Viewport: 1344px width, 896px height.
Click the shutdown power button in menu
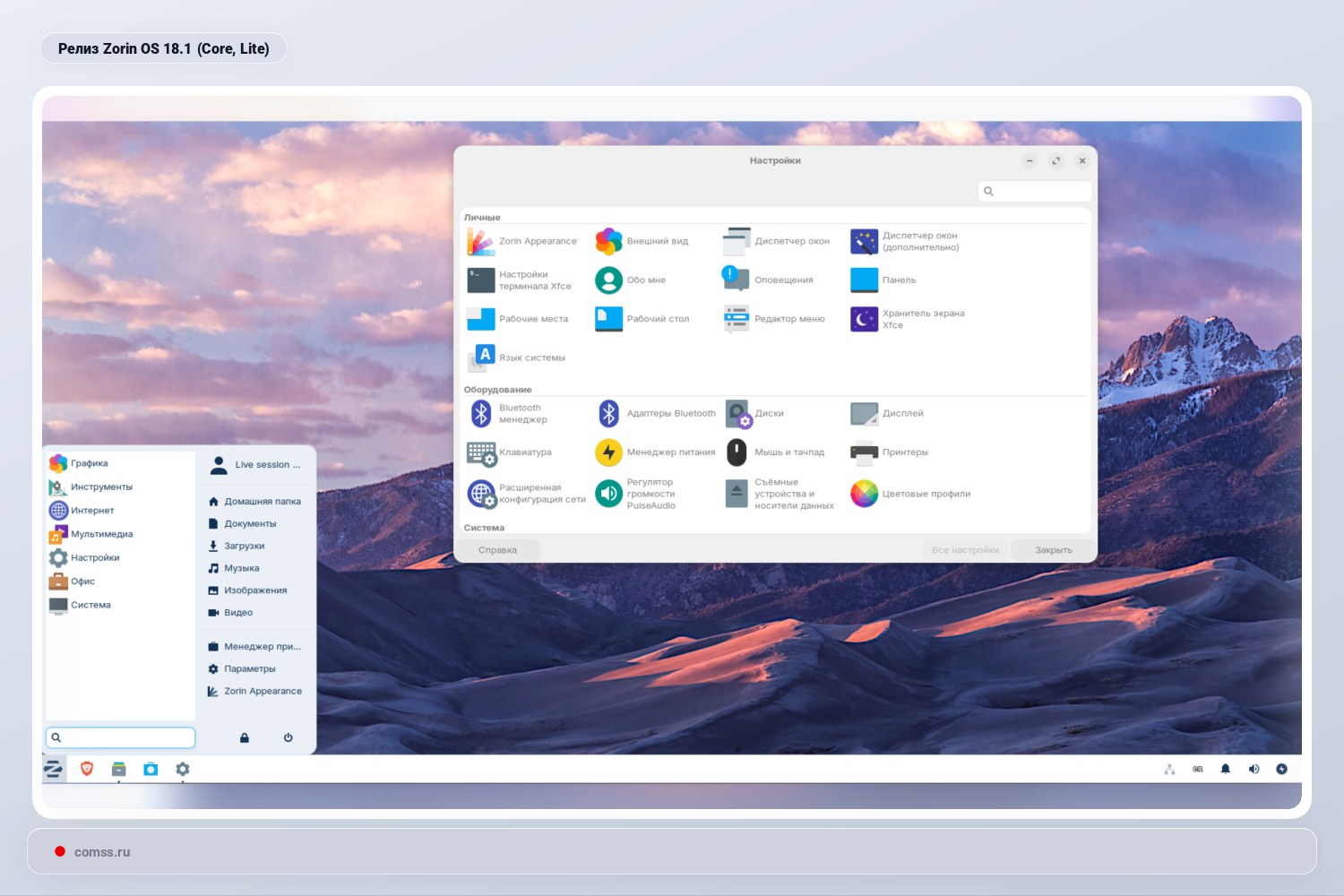(287, 737)
